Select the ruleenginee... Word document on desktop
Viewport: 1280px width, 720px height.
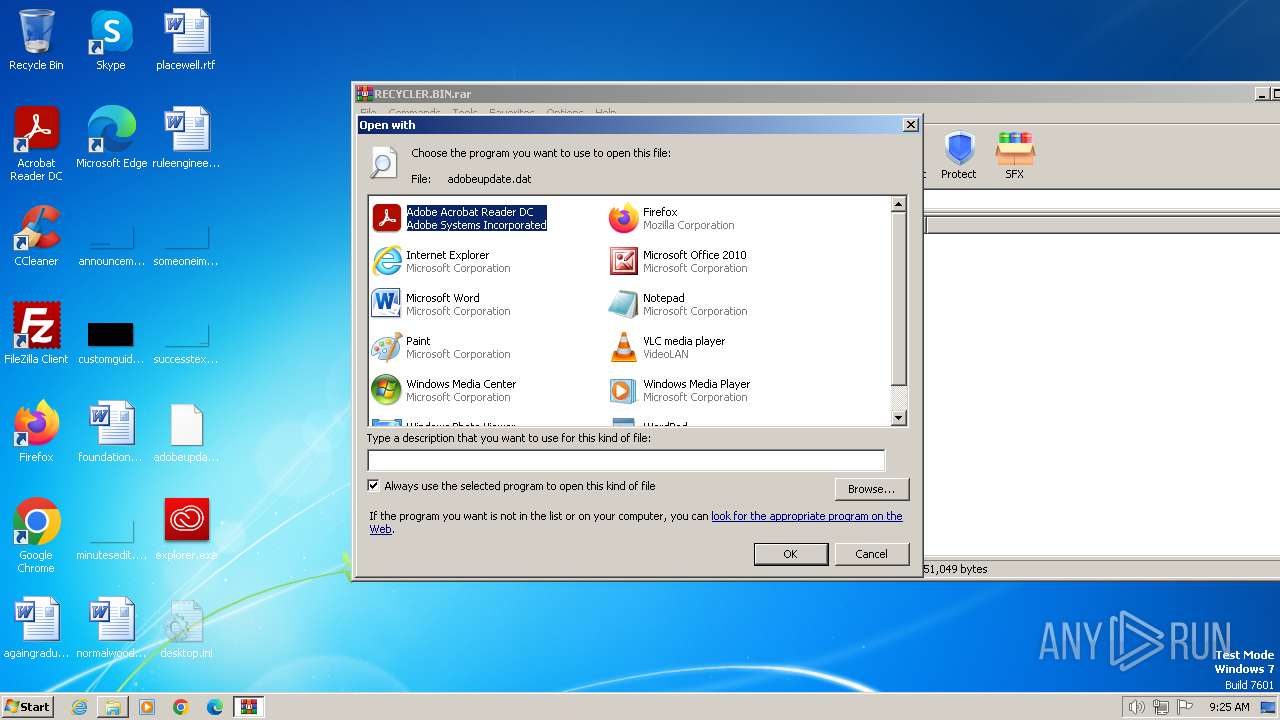186,138
